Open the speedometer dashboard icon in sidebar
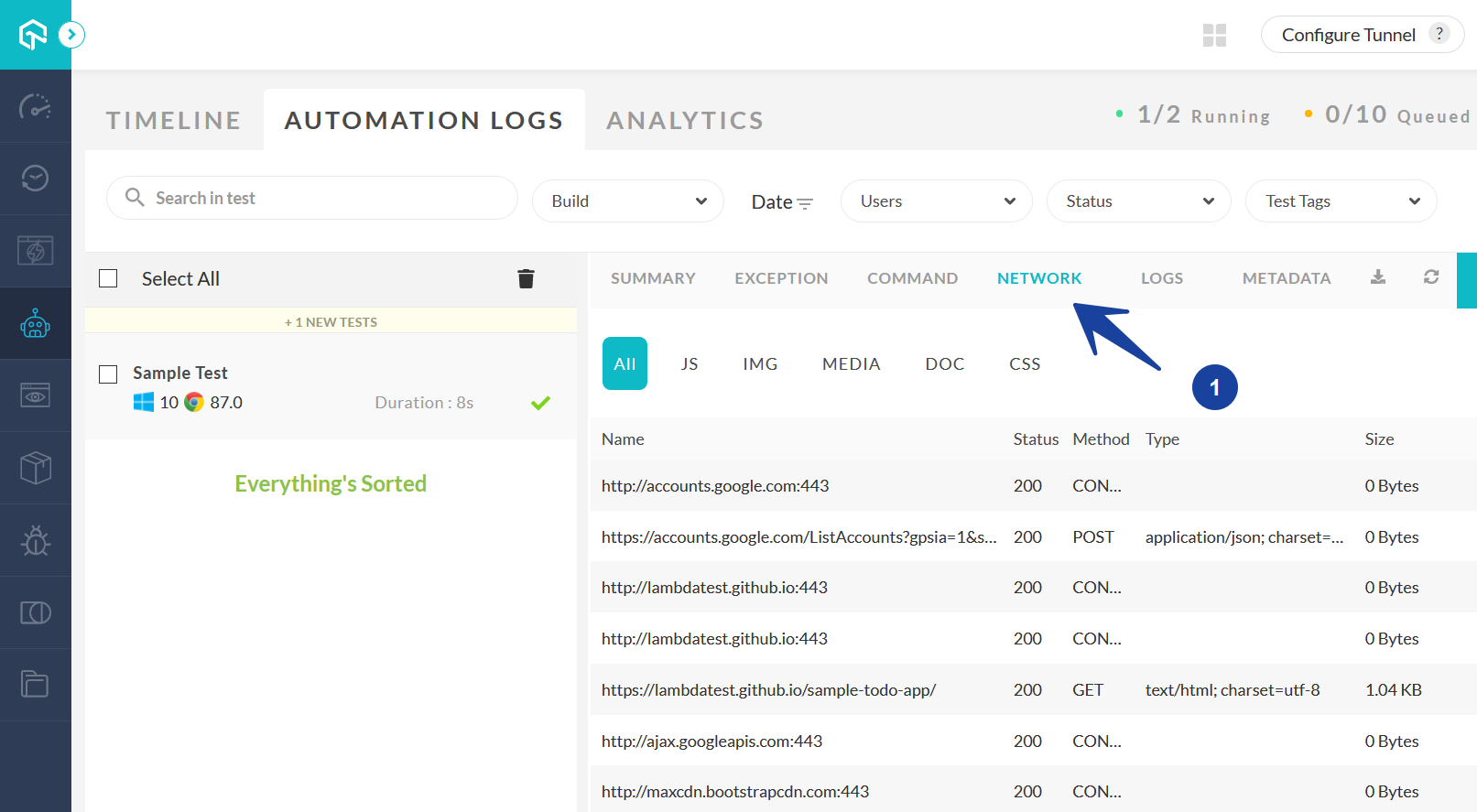Viewport: 1477px width, 812px height. [x=35, y=106]
